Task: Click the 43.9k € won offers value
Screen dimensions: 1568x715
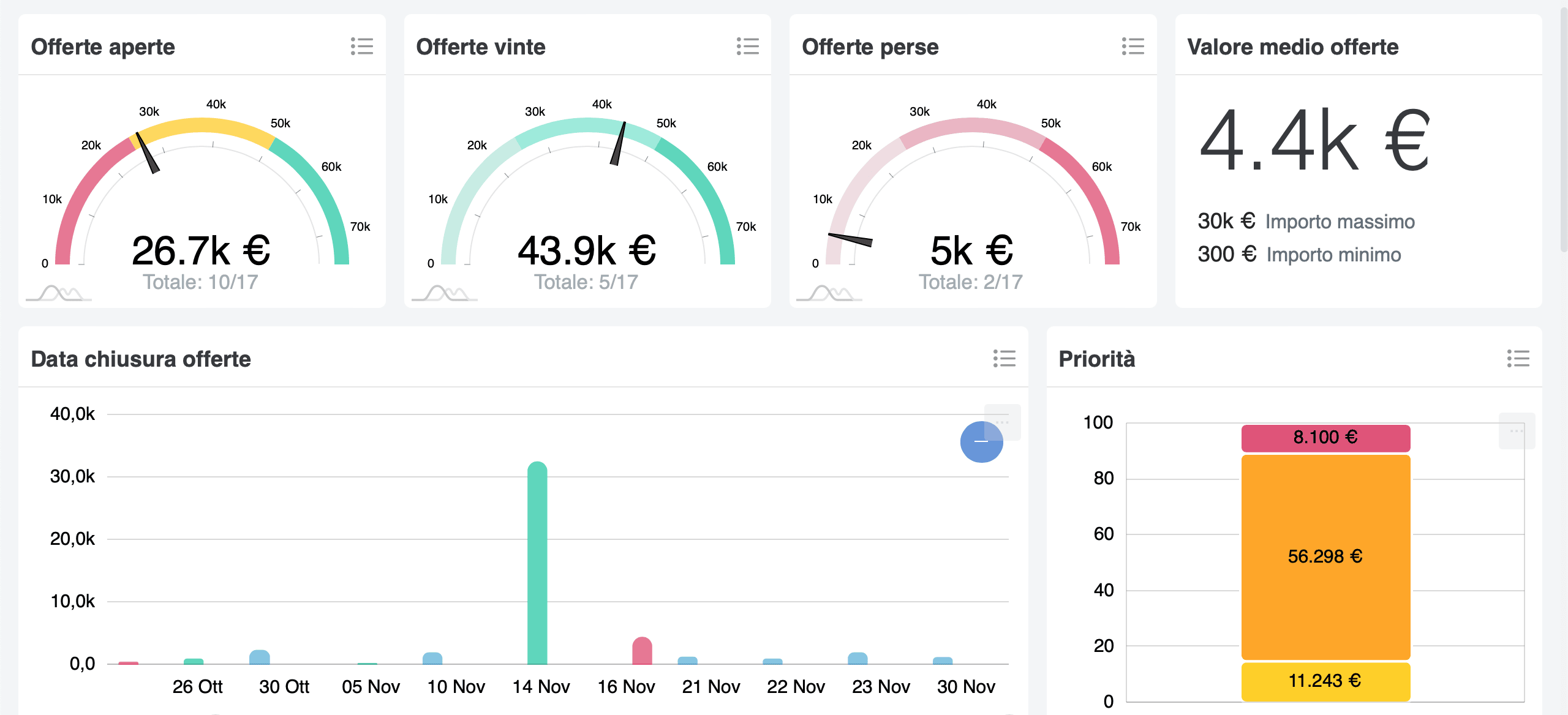Action: point(587,251)
